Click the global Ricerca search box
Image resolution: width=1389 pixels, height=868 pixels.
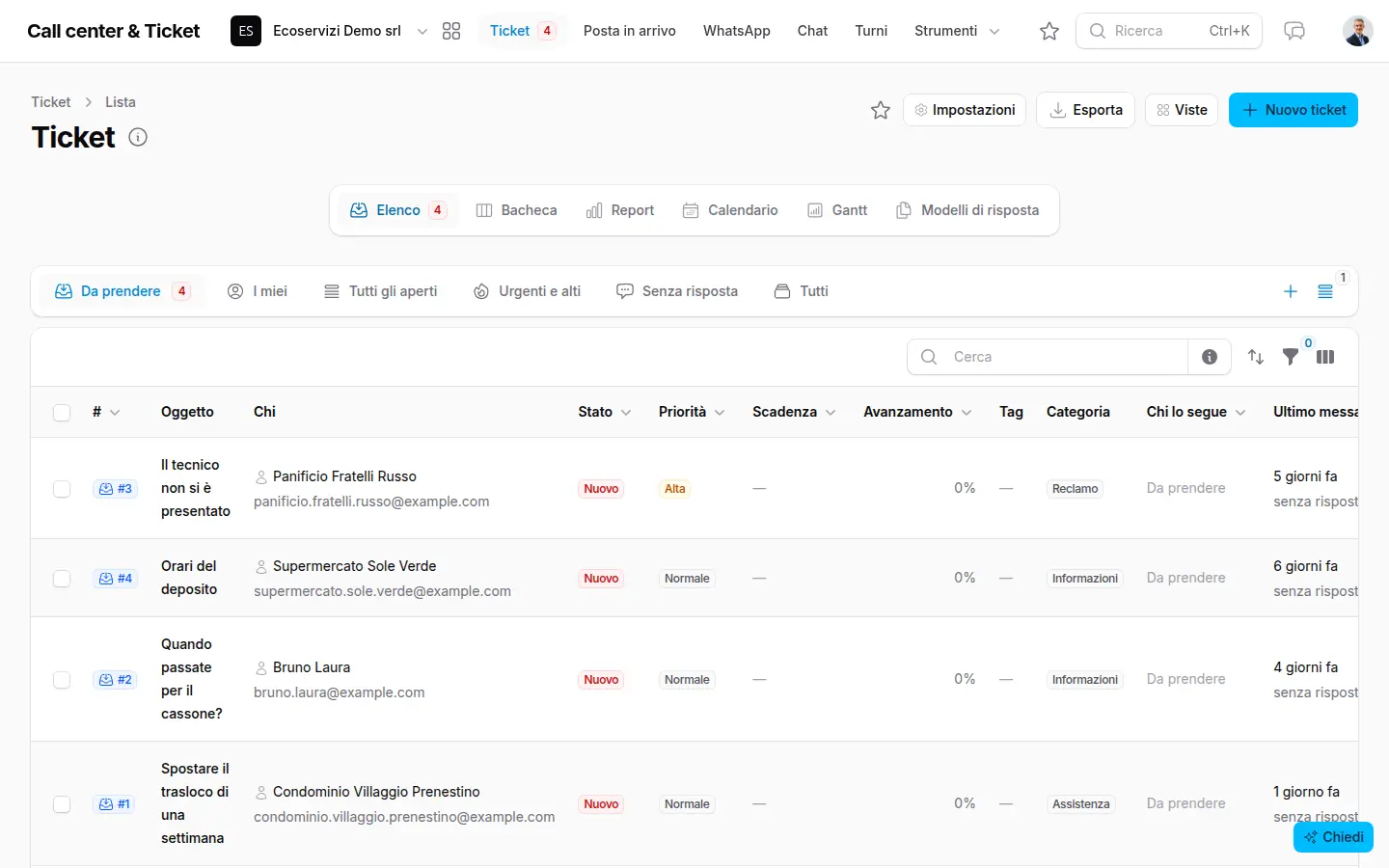coord(1169,31)
